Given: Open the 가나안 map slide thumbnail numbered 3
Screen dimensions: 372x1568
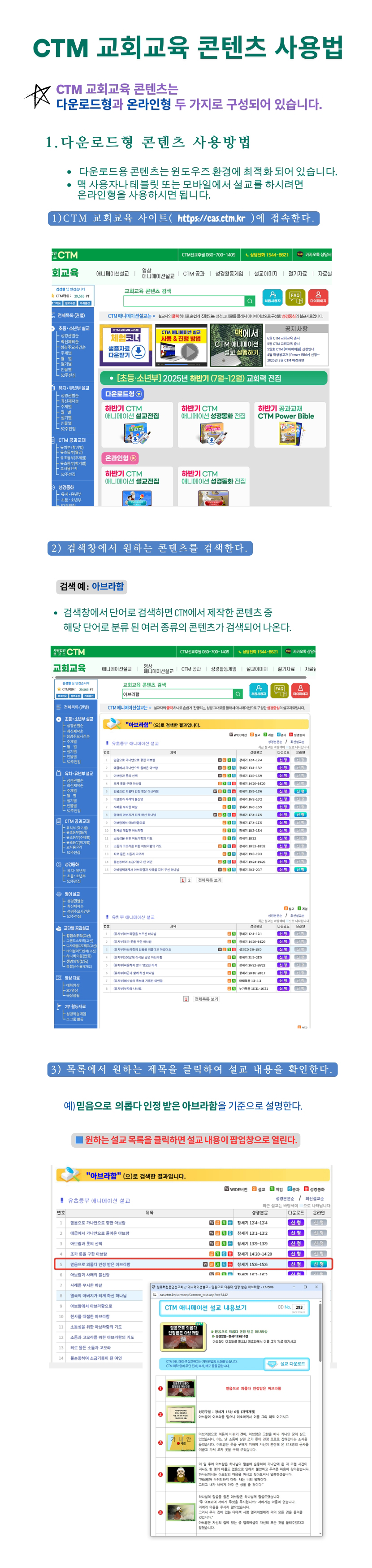Looking at the screenshot, I should pos(181,1442).
